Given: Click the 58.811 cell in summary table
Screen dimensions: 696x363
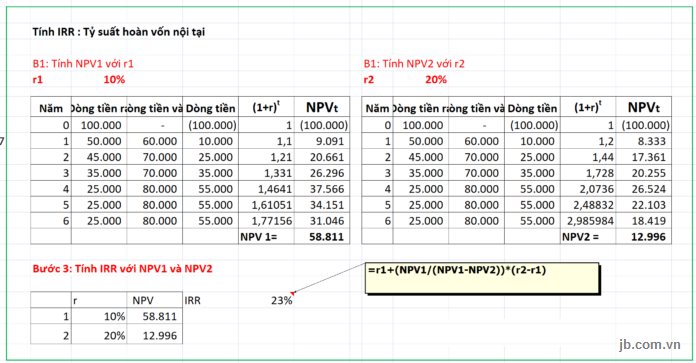Looking at the screenshot, I should pos(154,316).
